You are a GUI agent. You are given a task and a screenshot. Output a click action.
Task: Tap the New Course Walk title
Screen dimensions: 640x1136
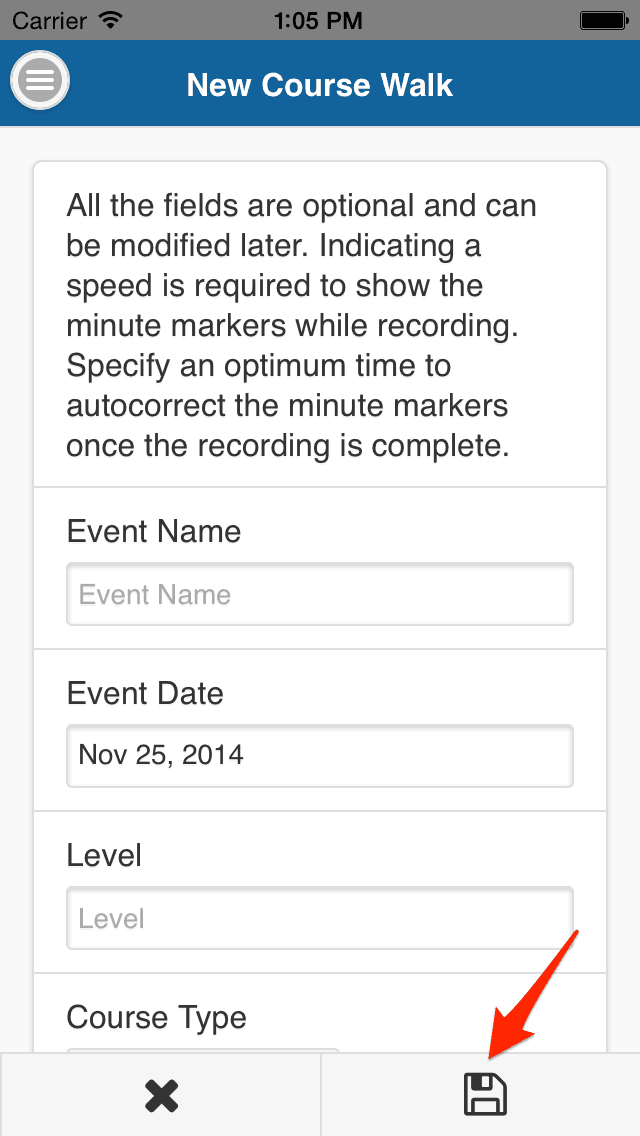319,85
